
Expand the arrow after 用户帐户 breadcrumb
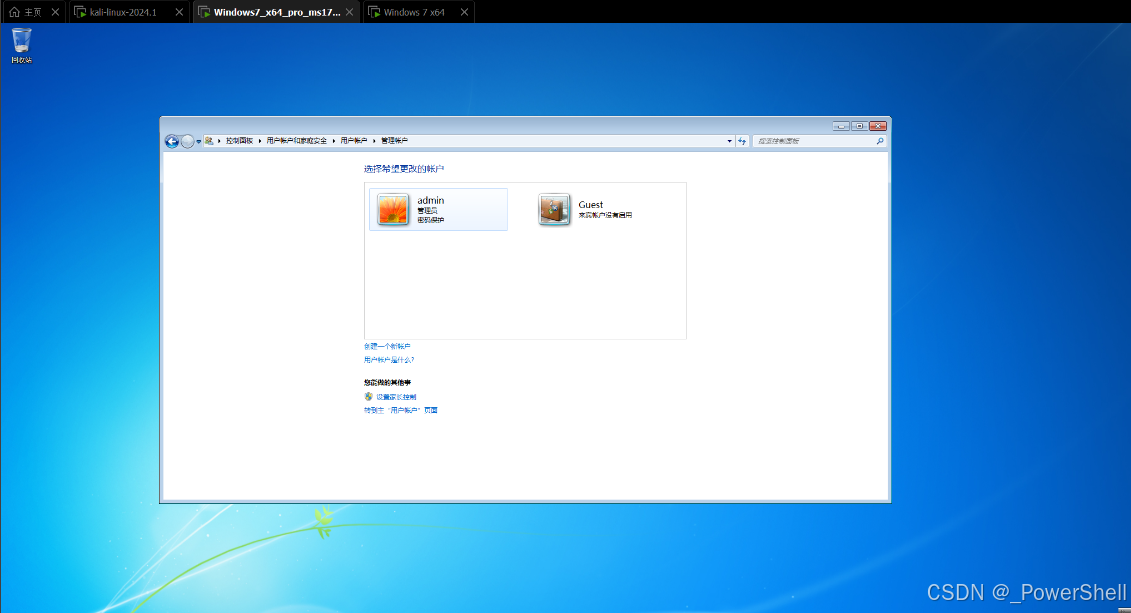point(374,141)
